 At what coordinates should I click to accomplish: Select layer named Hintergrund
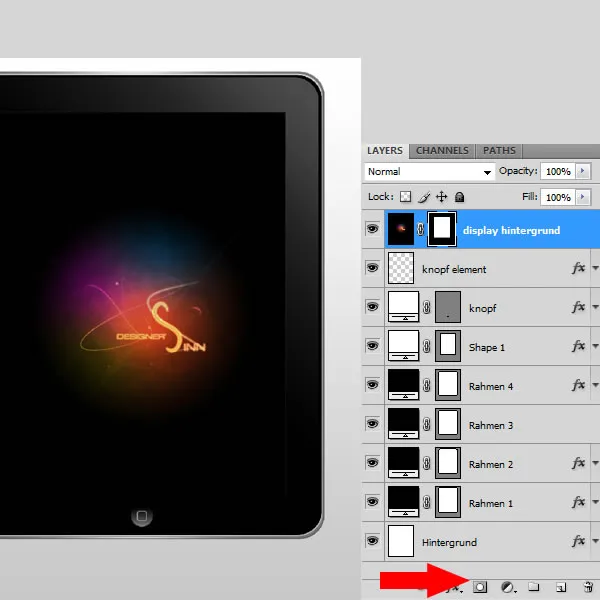click(x=449, y=543)
